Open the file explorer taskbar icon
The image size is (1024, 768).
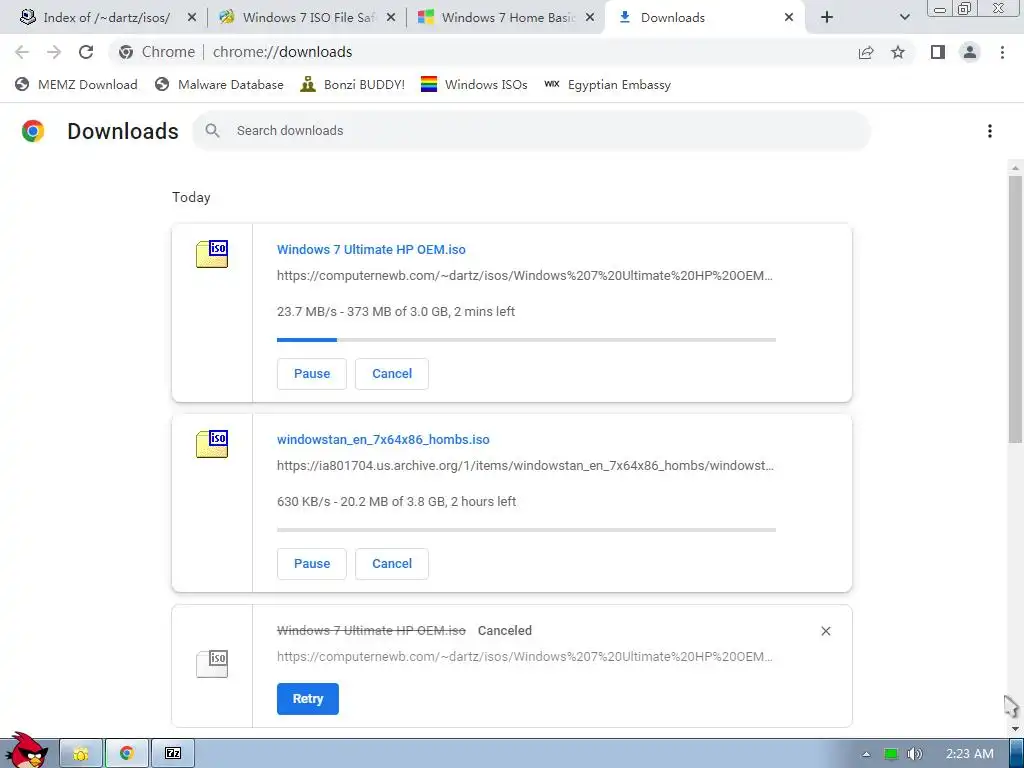coord(81,754)
